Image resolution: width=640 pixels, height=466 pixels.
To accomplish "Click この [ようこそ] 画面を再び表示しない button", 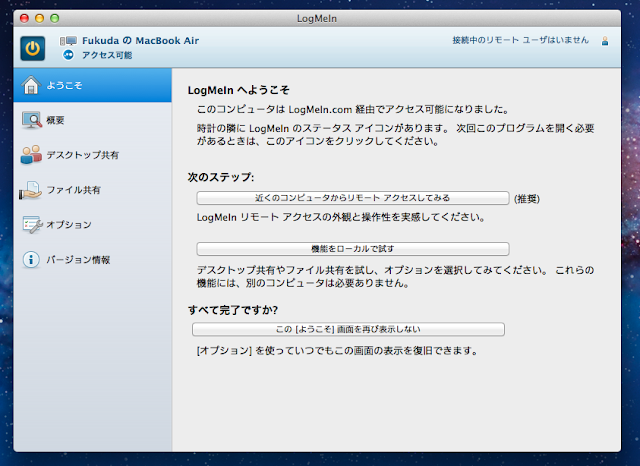I will 348,329.
